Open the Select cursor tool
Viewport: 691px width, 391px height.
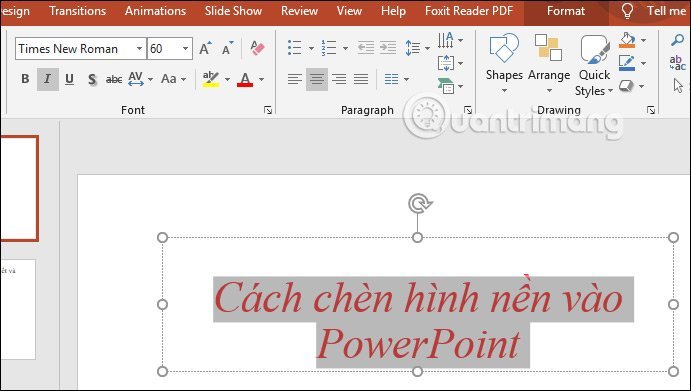[678, 86]
